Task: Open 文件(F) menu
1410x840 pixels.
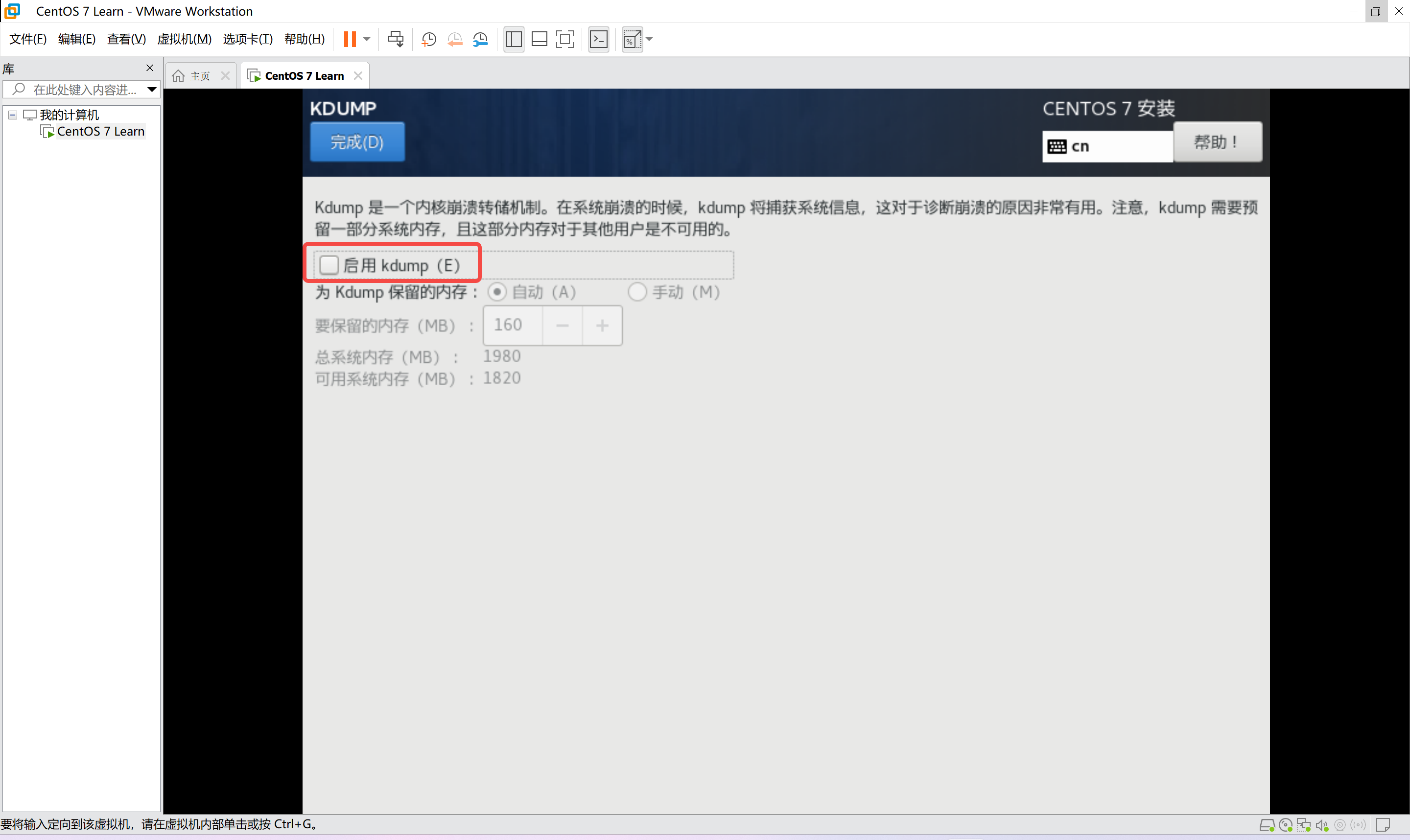Action: 28,39
